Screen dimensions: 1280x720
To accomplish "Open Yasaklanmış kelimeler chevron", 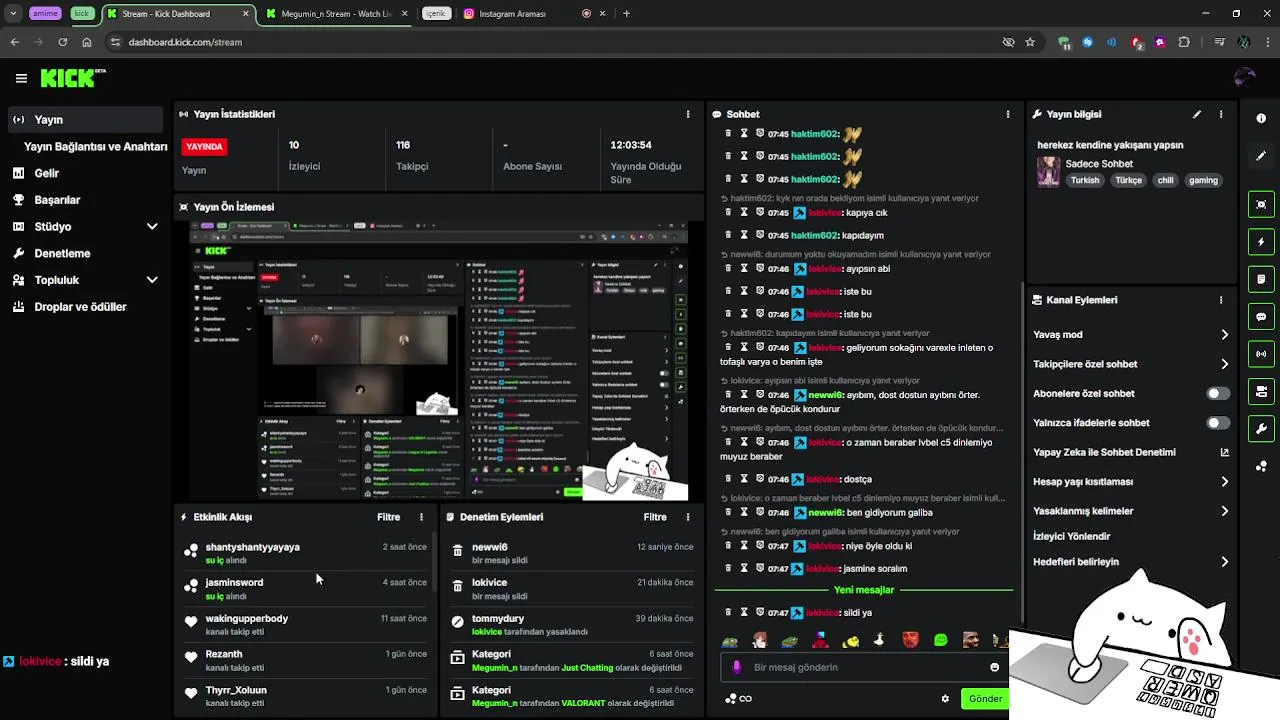I will pos(1225,511).
